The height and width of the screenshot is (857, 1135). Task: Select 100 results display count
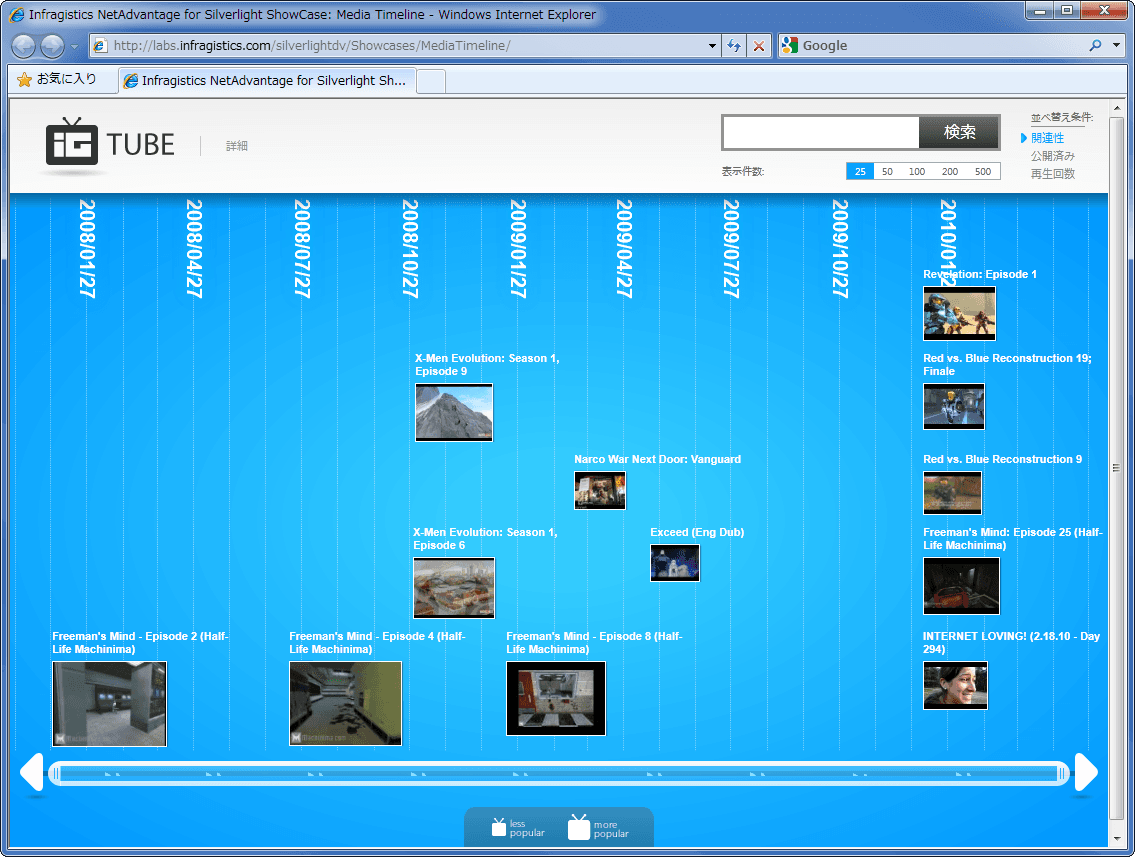coord(916,172)
